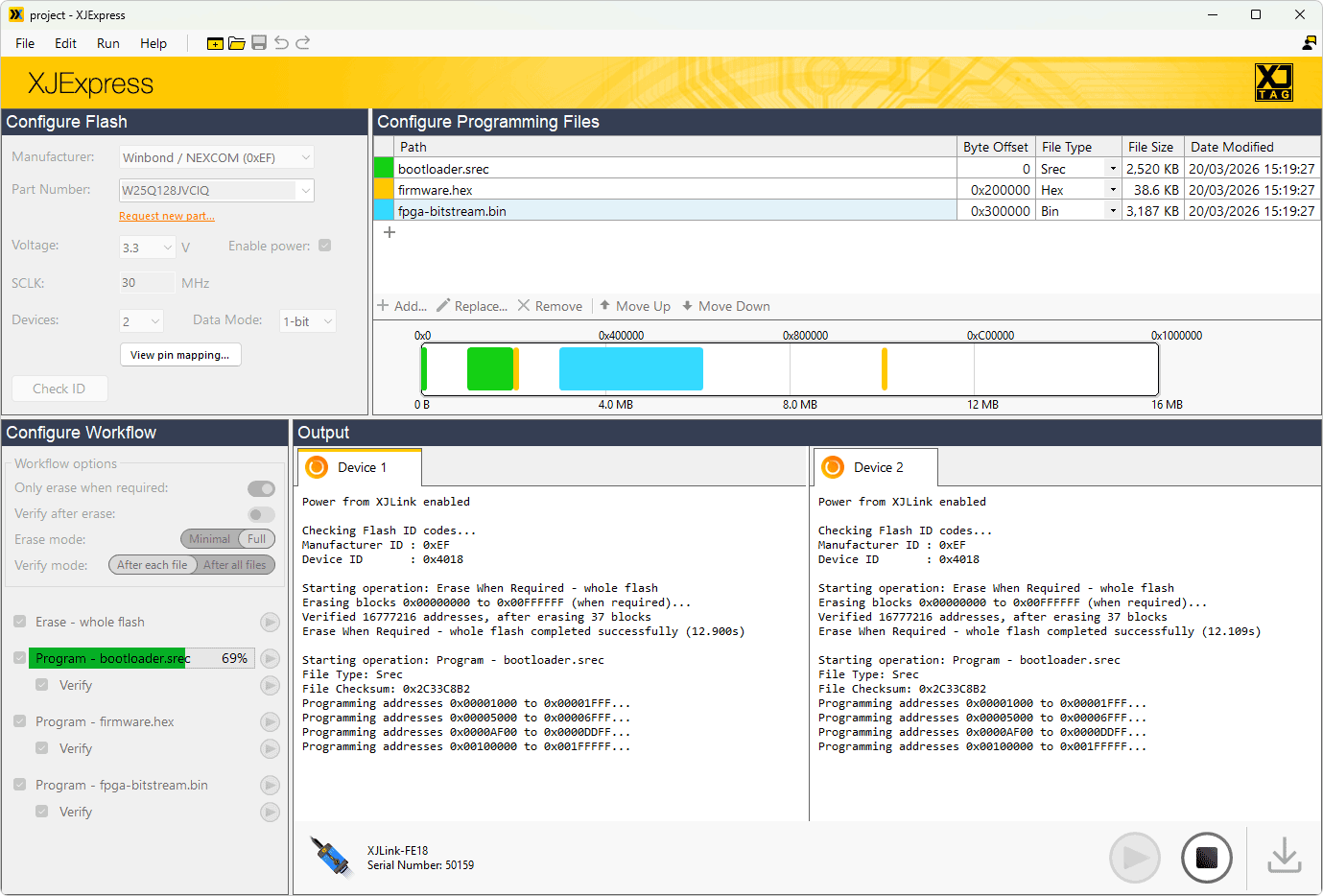Click the undo arrow icon
The width and height of the screenshot is (1323, 896).
(281, 43)
